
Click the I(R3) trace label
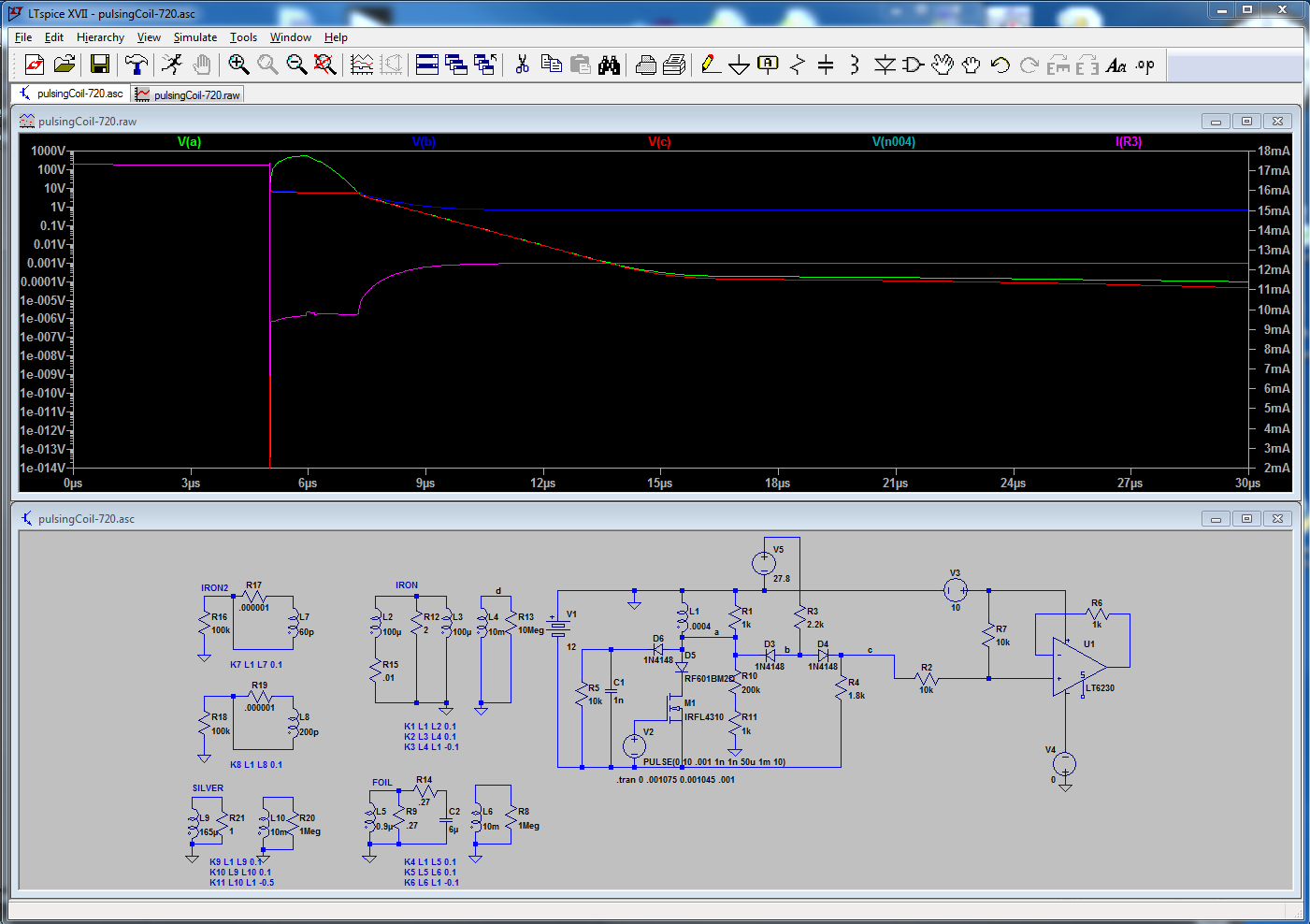point(1128,142)
